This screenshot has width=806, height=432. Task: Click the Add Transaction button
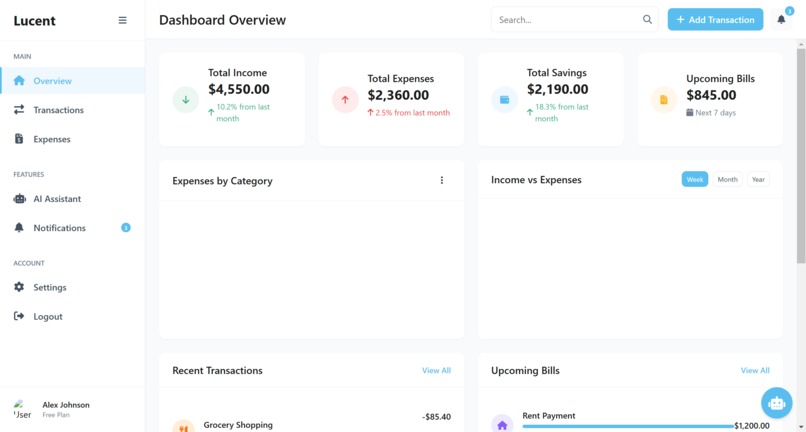(x=715, y=20)
